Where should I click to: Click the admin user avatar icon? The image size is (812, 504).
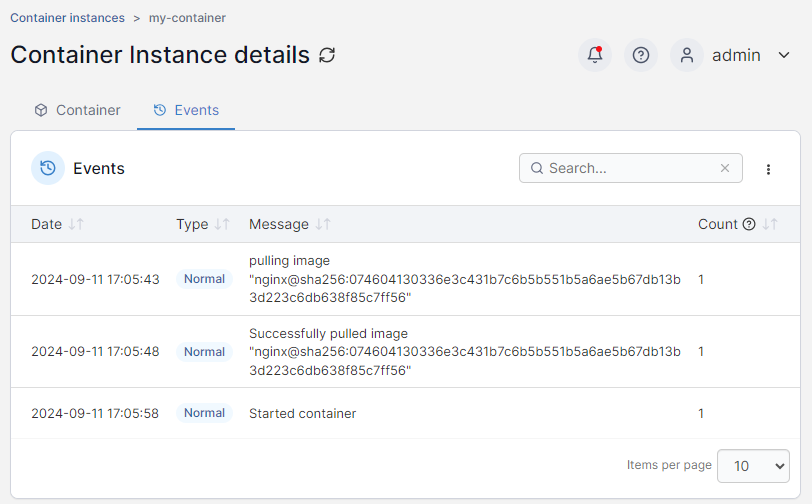coord(687,55)
